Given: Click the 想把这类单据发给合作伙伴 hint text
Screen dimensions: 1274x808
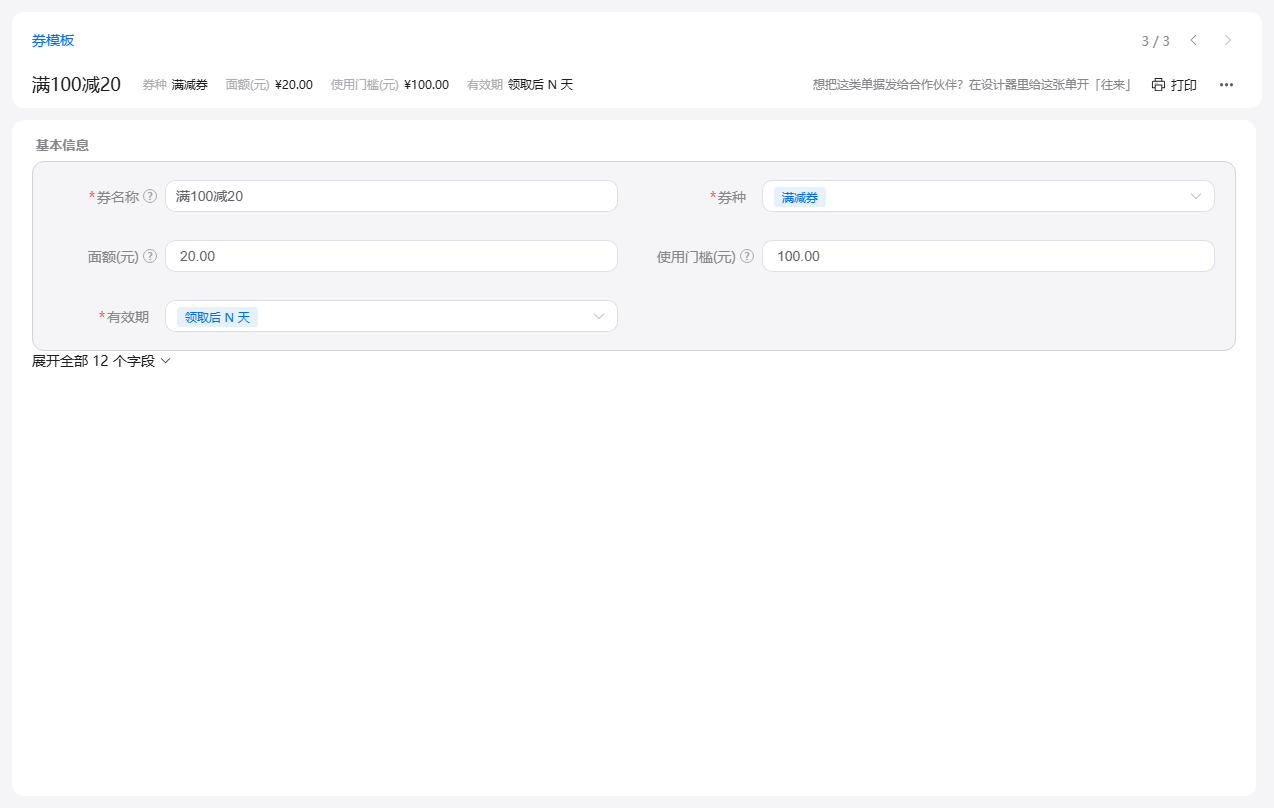Looking at the screenshot, I should click(x=972, y=85).
